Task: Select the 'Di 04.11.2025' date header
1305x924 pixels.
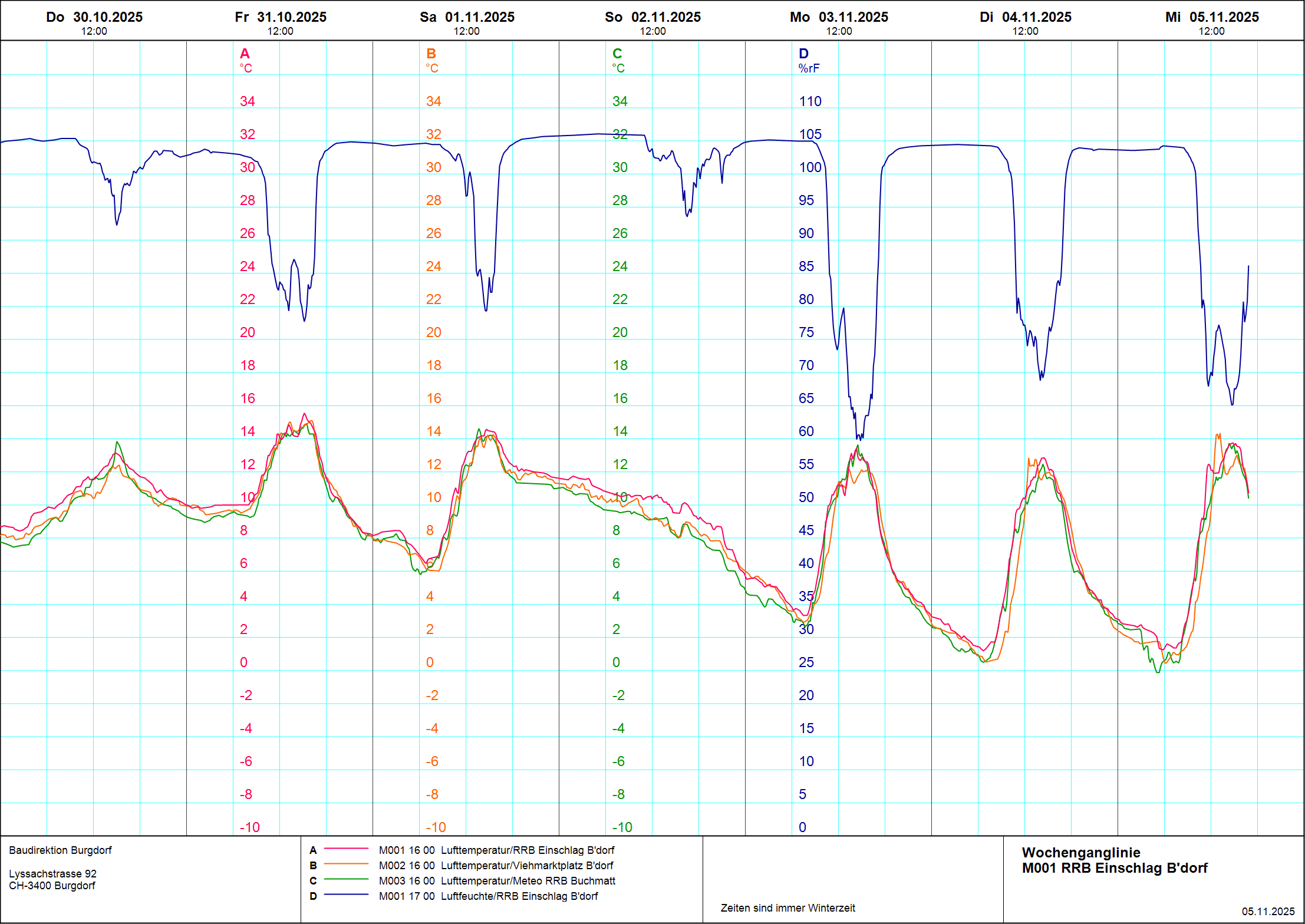Action: (1026, 17)
